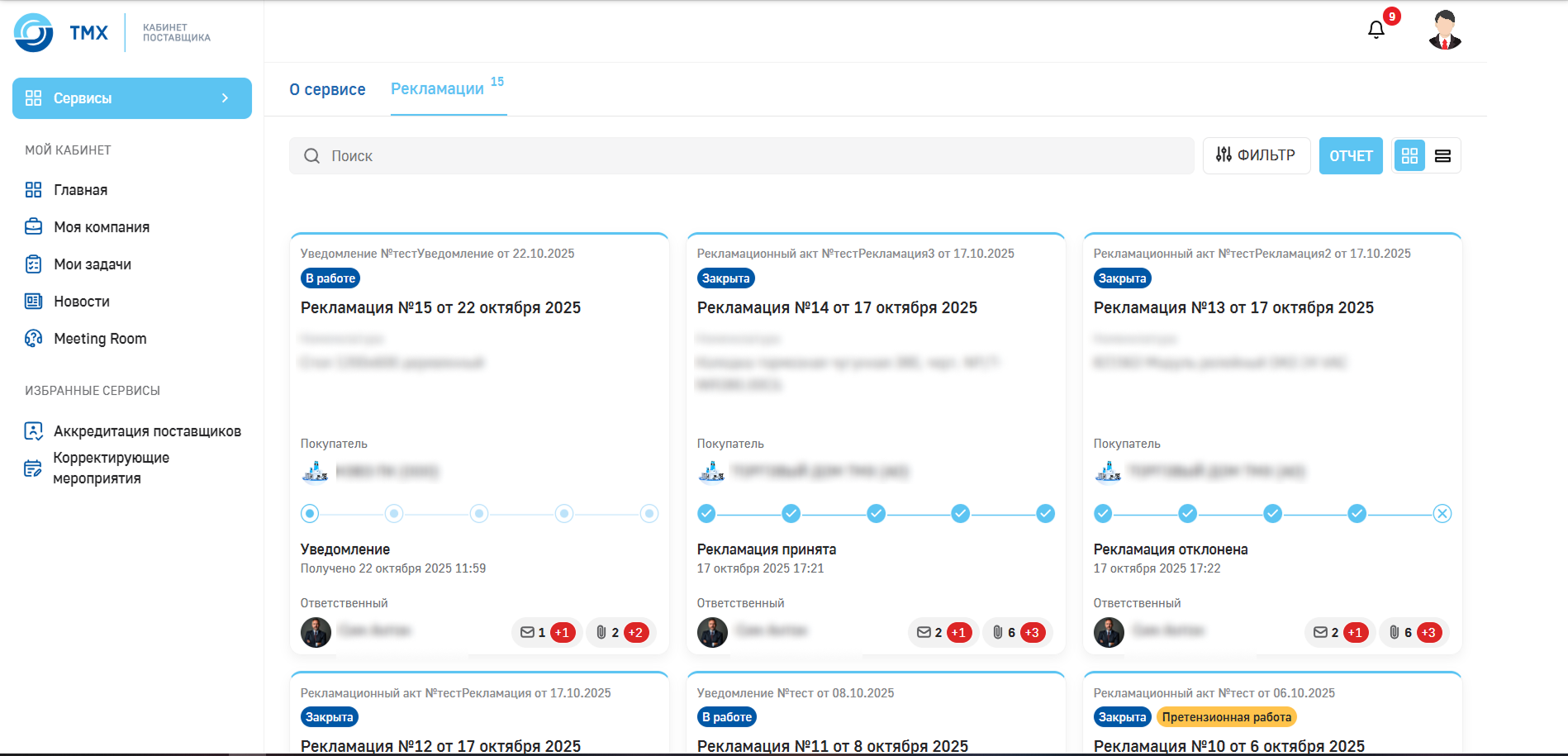This screenshot has height=756, width=1568.
Task: Click the ОТЧЕТ button
Action: [1350, 156]
